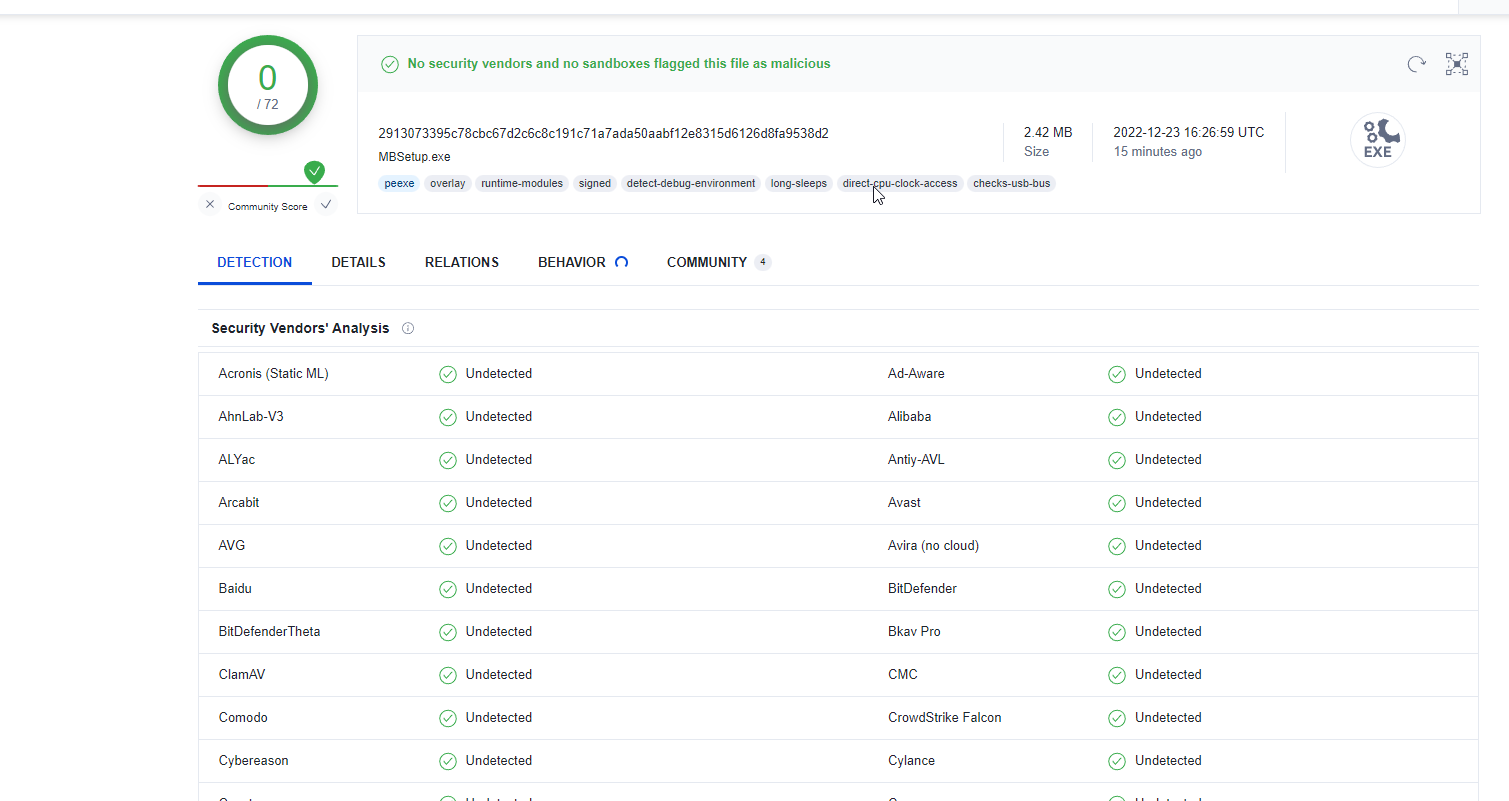Click the community score red-green bar

268,186
